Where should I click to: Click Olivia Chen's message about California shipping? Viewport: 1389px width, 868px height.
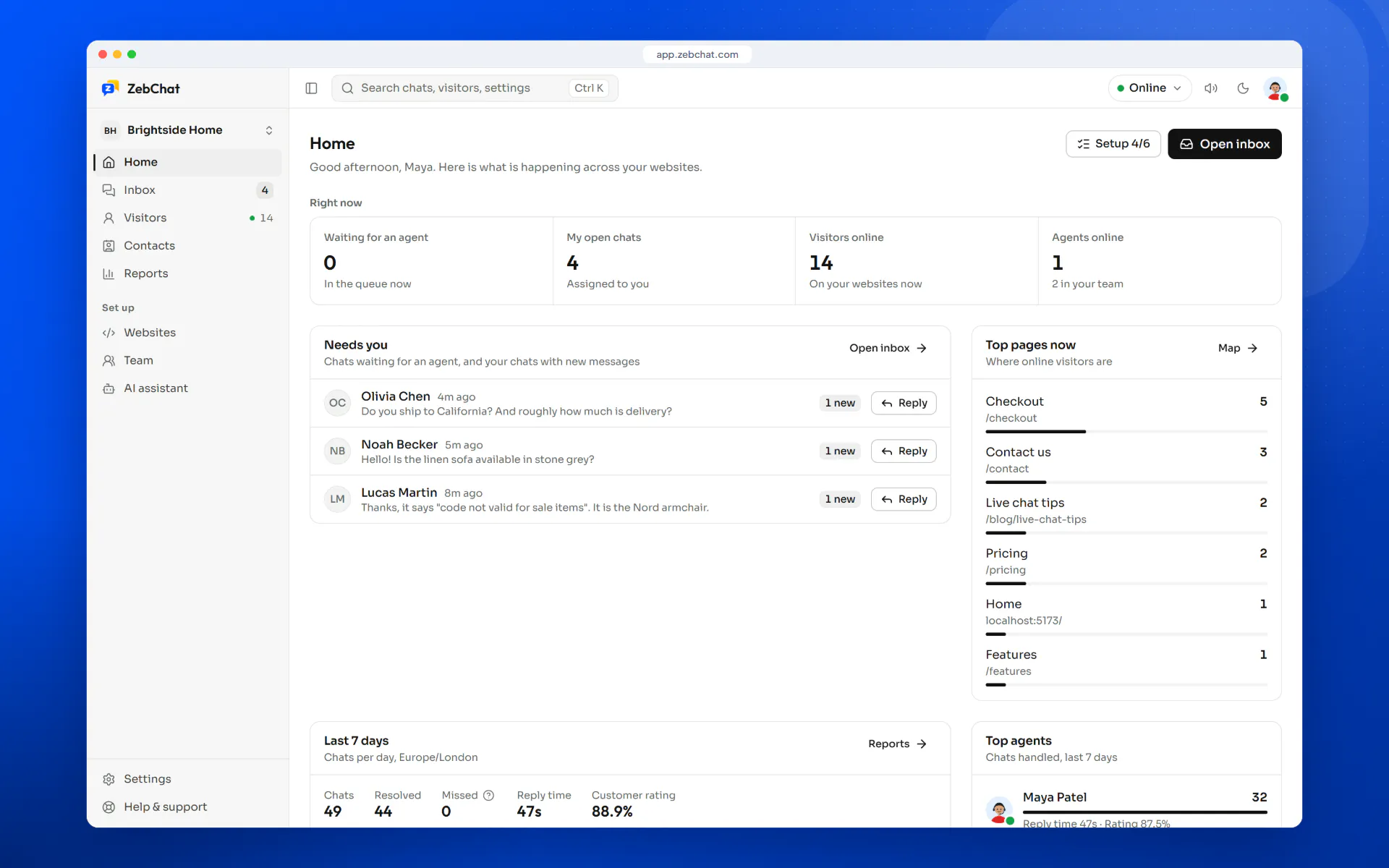pos(517,412)
